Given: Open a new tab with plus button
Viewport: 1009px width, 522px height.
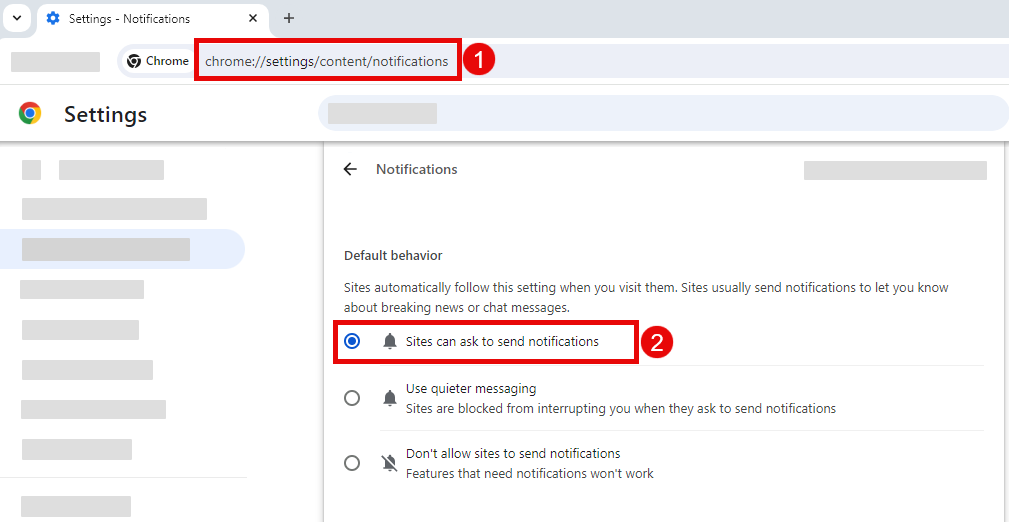Looking at the screenshot, I should click(x=289, y=18).
